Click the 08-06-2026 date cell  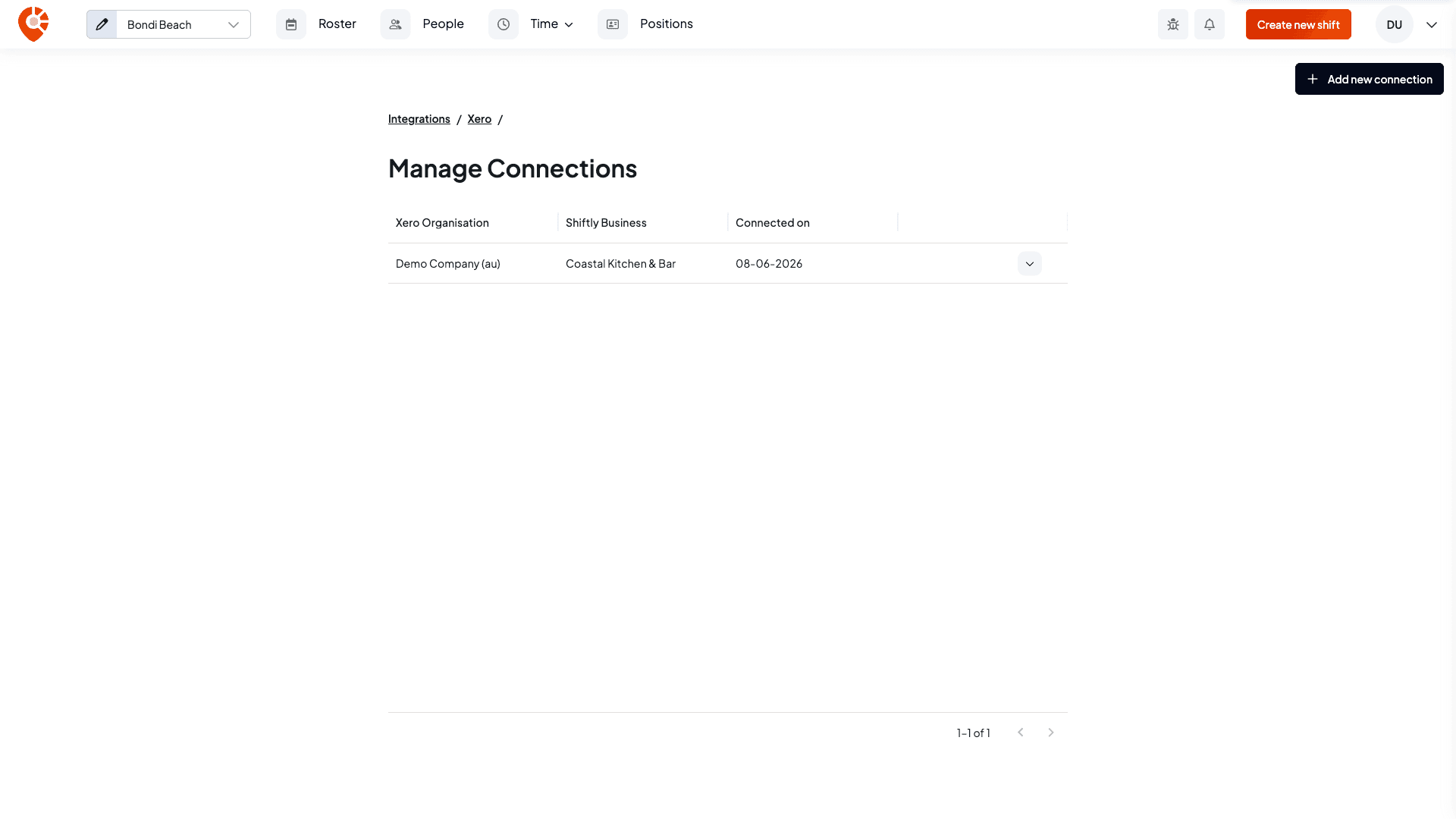[812, 263]
